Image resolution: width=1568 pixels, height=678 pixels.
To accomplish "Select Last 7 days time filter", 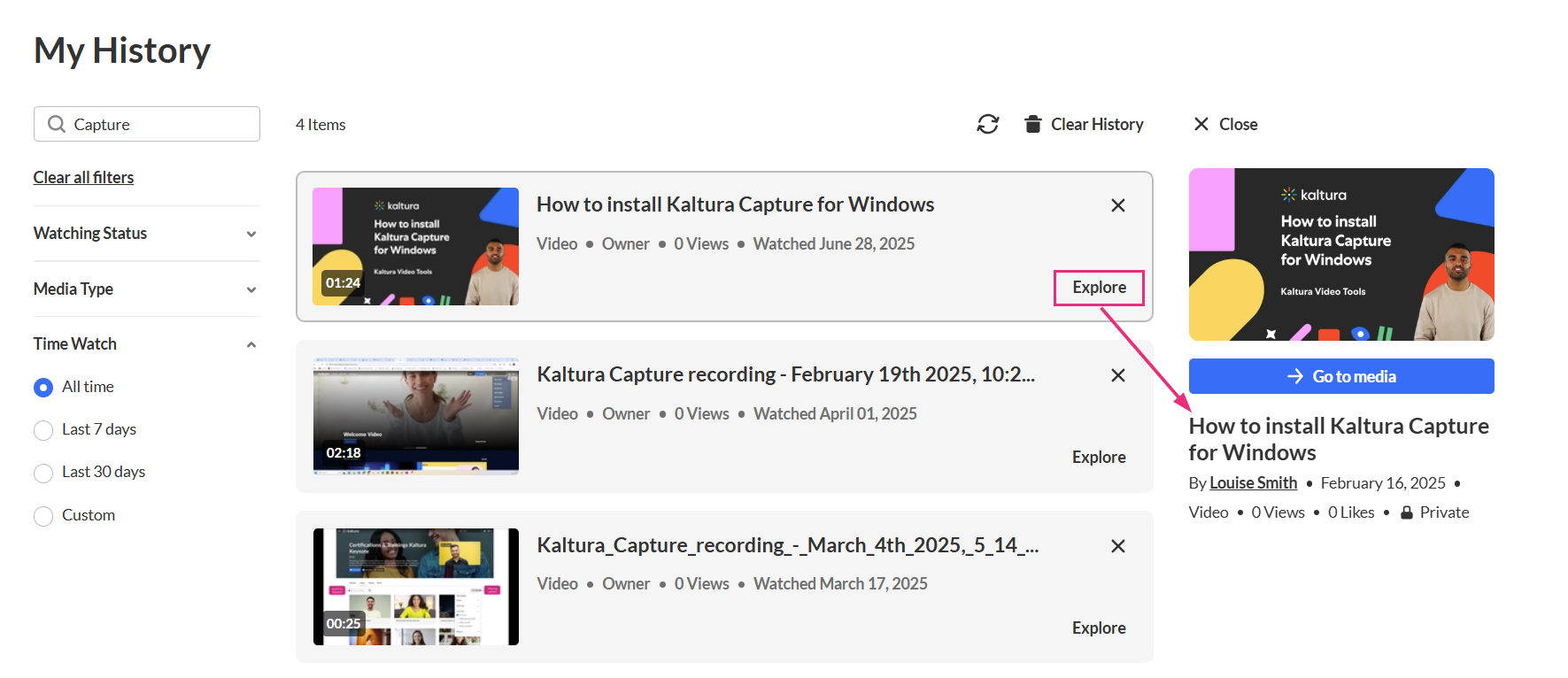I will [x=43, y=430].
